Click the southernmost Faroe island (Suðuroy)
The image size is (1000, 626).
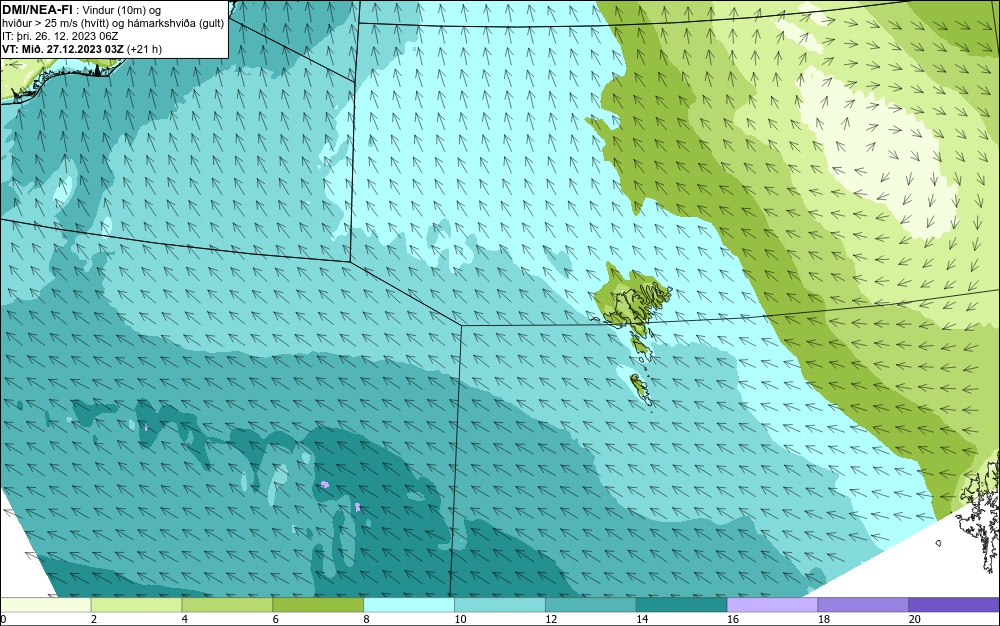click(x=640, y=389)
